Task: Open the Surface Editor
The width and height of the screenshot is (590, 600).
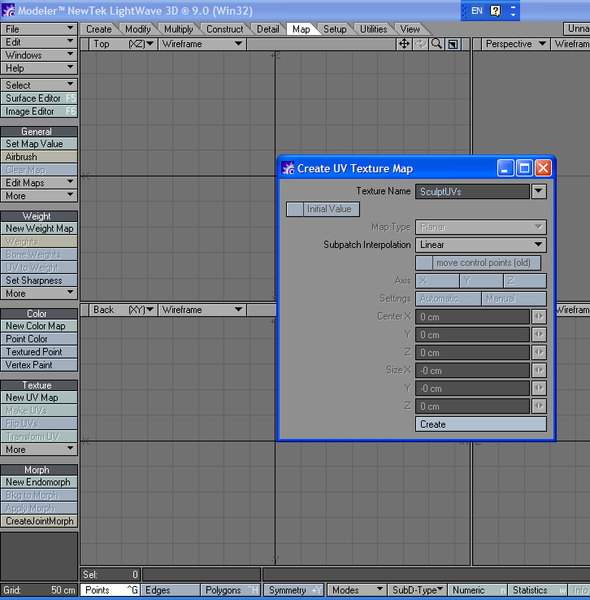Action: [39, 98]
